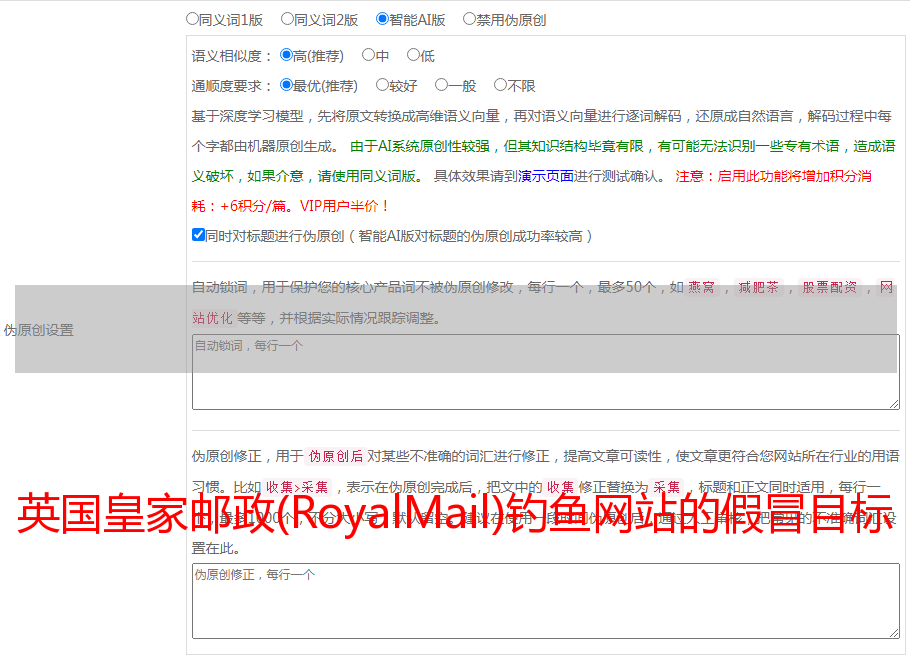Choose the 智能AI版 radio option
The image size is (911, 658).
[x=382, y=19]
